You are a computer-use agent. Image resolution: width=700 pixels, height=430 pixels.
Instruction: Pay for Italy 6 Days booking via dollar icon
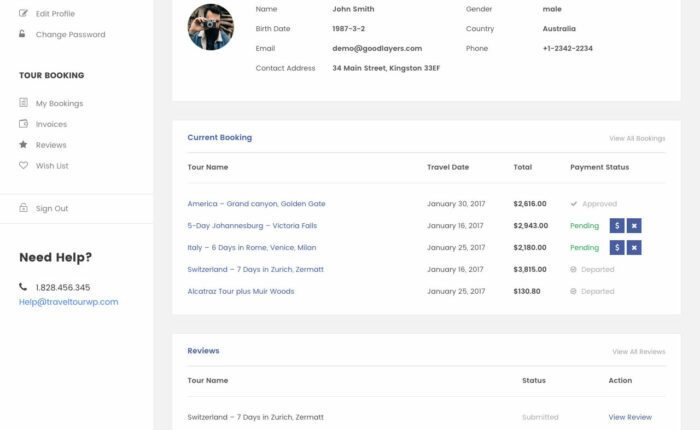(617, 247)
